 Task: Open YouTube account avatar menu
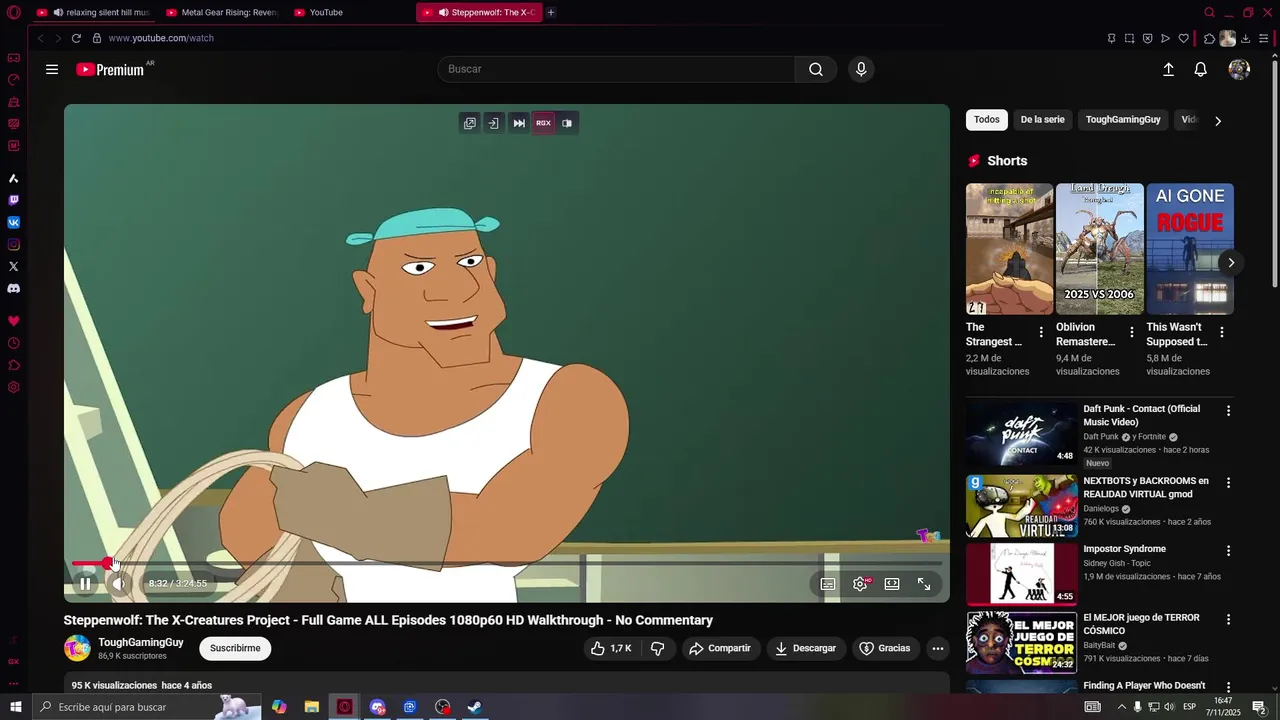[1239, 69]
